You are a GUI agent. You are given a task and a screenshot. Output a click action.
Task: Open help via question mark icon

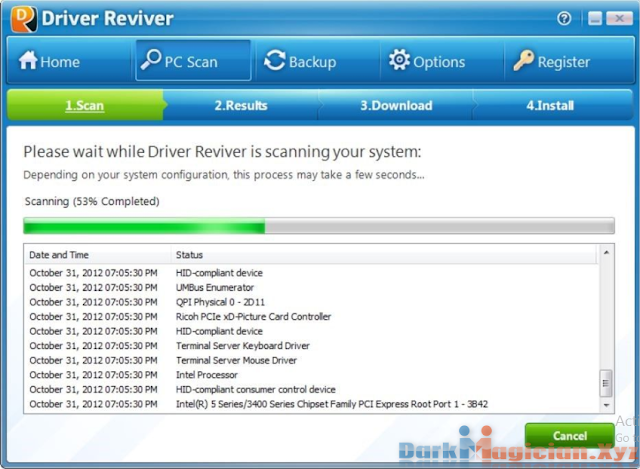coord(564,18)
